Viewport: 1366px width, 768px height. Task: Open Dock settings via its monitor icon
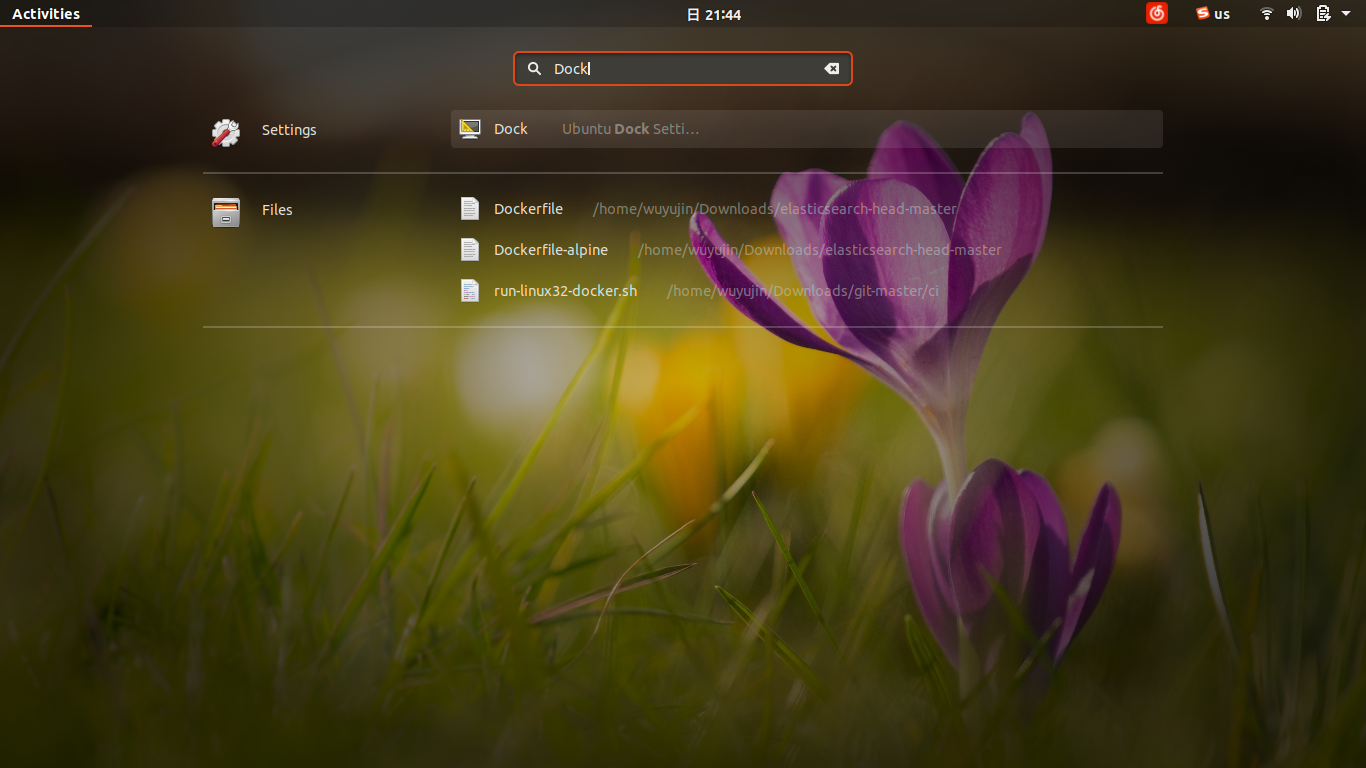coord(470,128)
